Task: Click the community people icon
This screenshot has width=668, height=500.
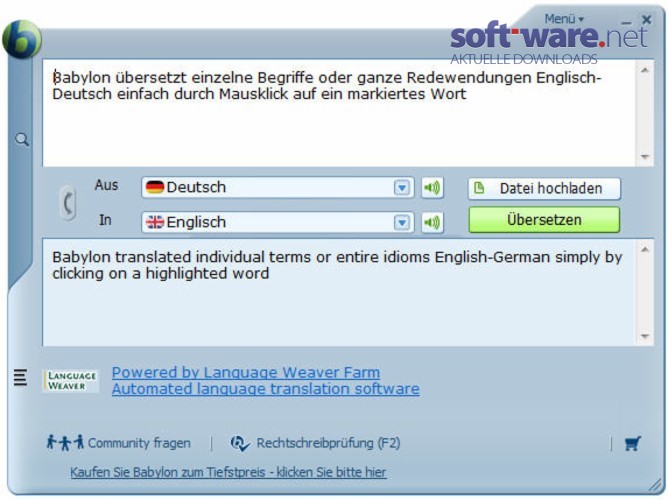Action: click(x=65, y=443)
